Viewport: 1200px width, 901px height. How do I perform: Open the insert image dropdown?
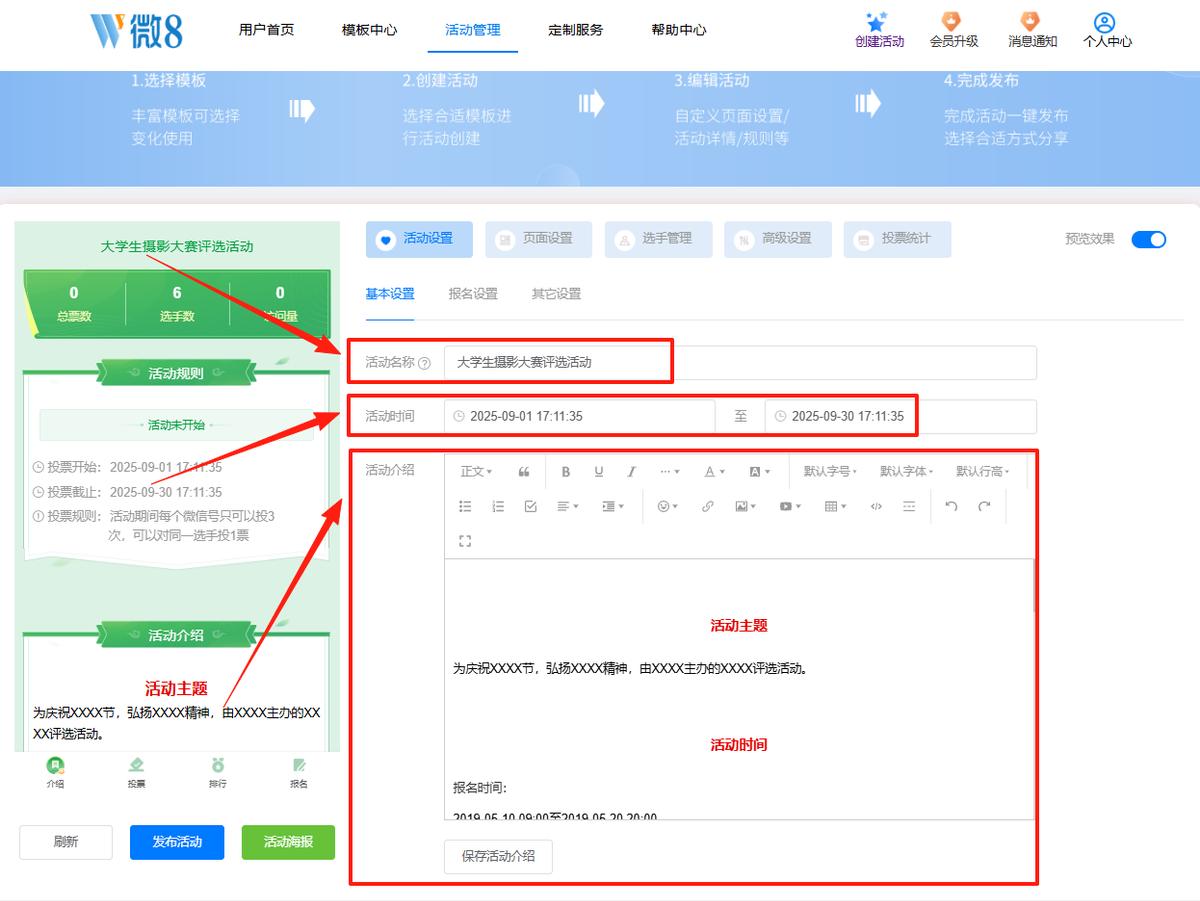(745, 507)
